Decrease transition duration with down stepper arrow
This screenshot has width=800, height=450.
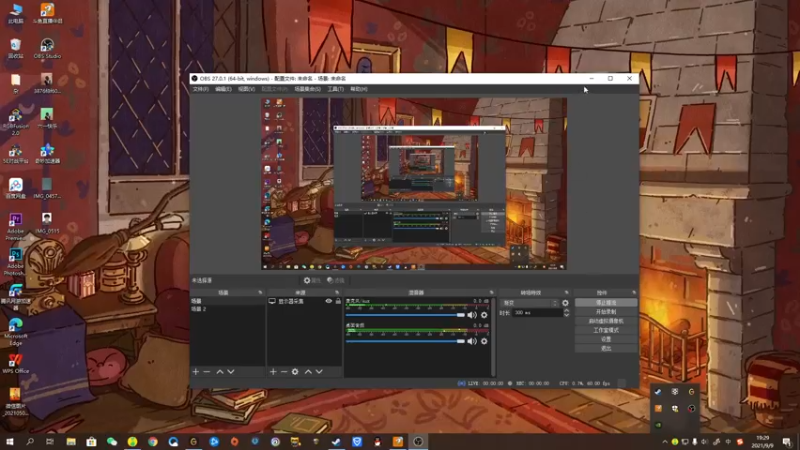pos(566,315)
